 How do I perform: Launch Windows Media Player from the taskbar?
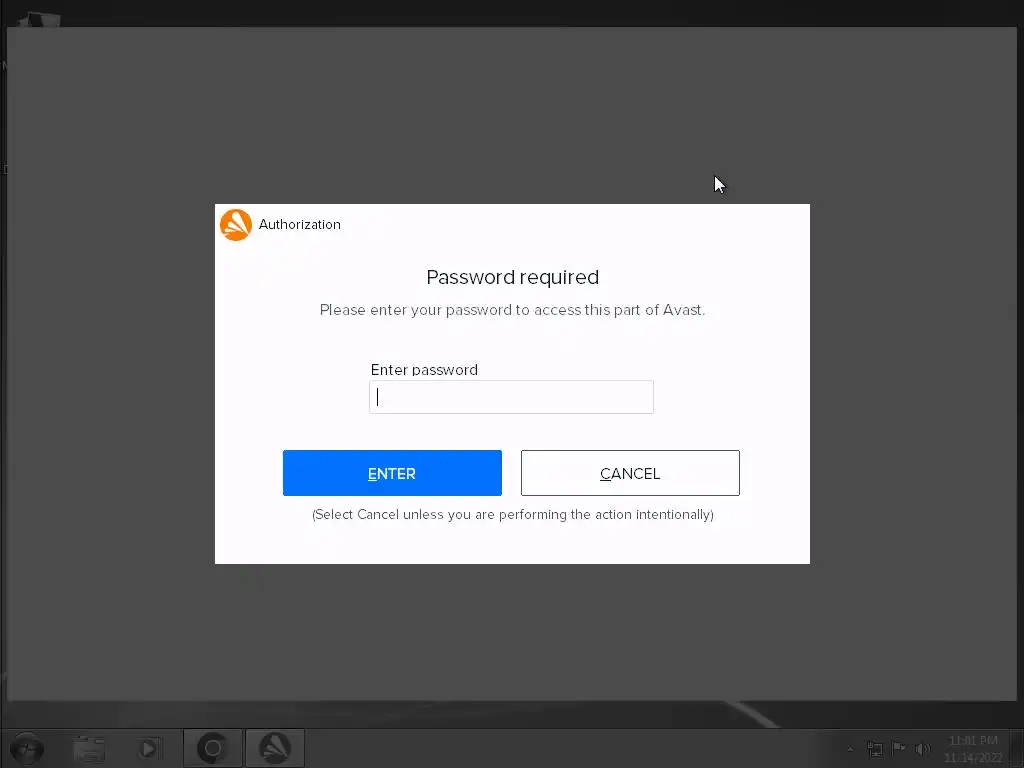click(x=149, y=748)
